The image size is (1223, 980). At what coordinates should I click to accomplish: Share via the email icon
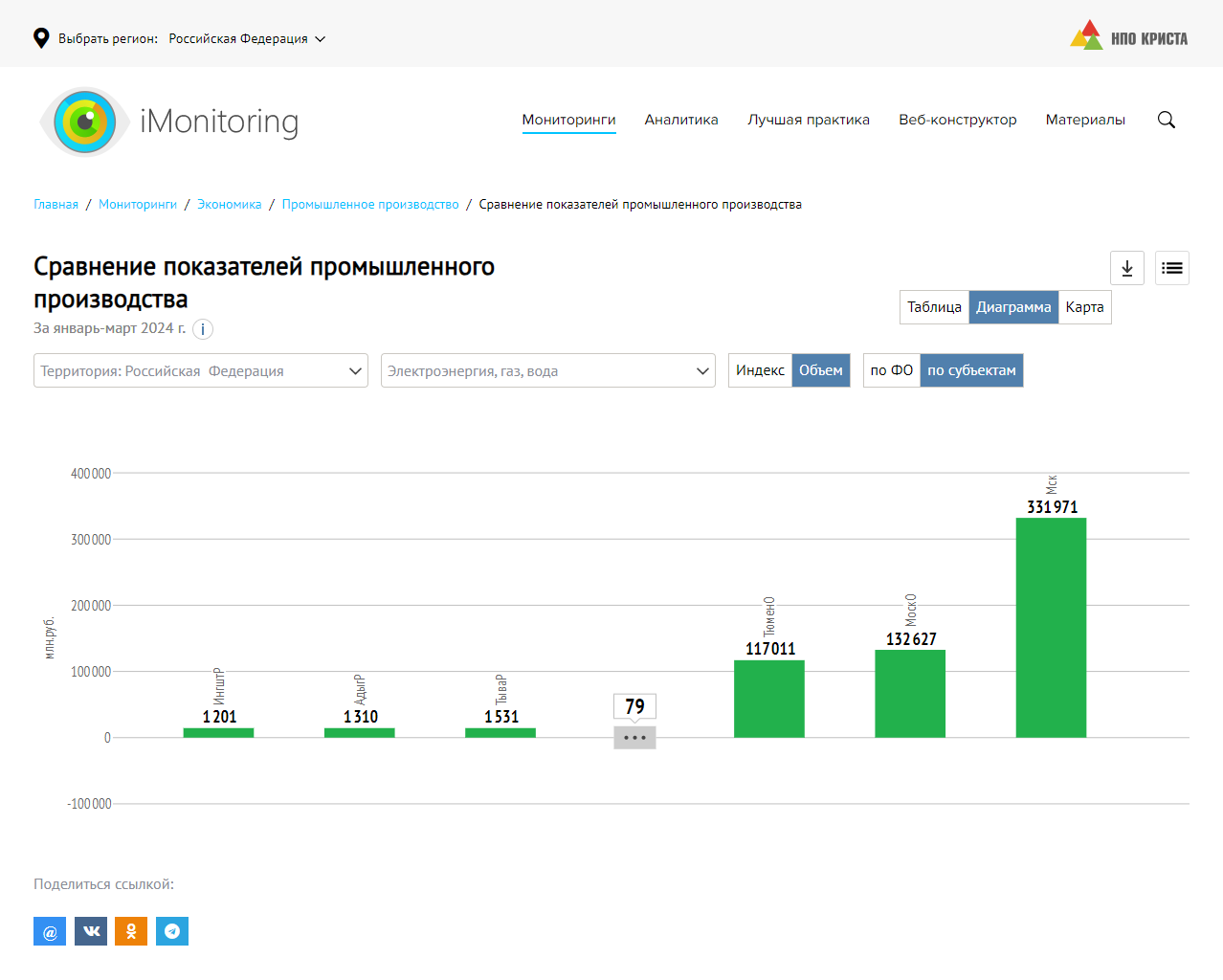[x=50, y=931]
